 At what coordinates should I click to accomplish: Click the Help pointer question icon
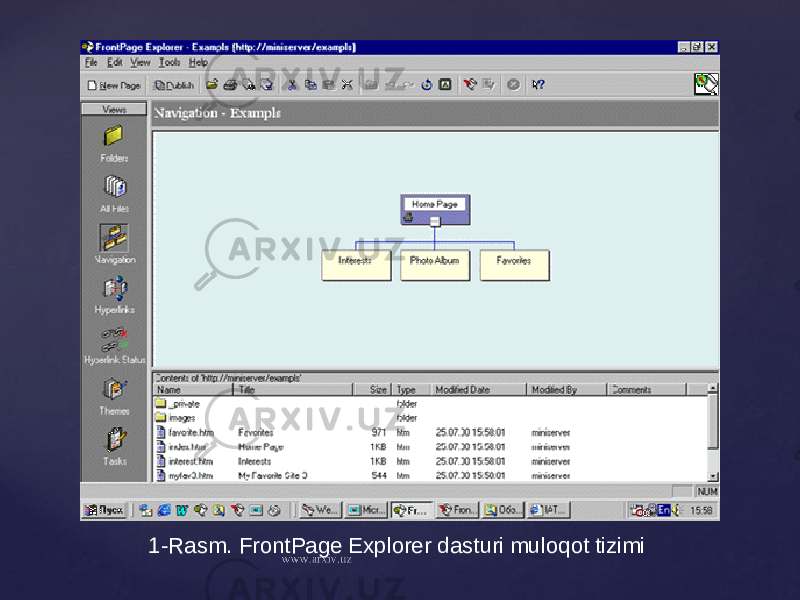[x=538, y=85]
